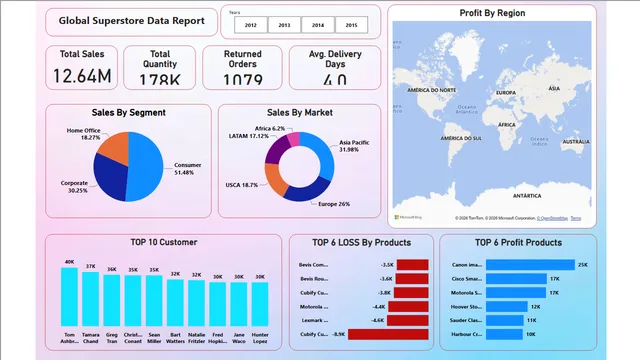Viewport: 640px width, 360px height.
Task: Click Oceano Atlântico label on map
Action: pyautogui.click(x=467, y=109)
